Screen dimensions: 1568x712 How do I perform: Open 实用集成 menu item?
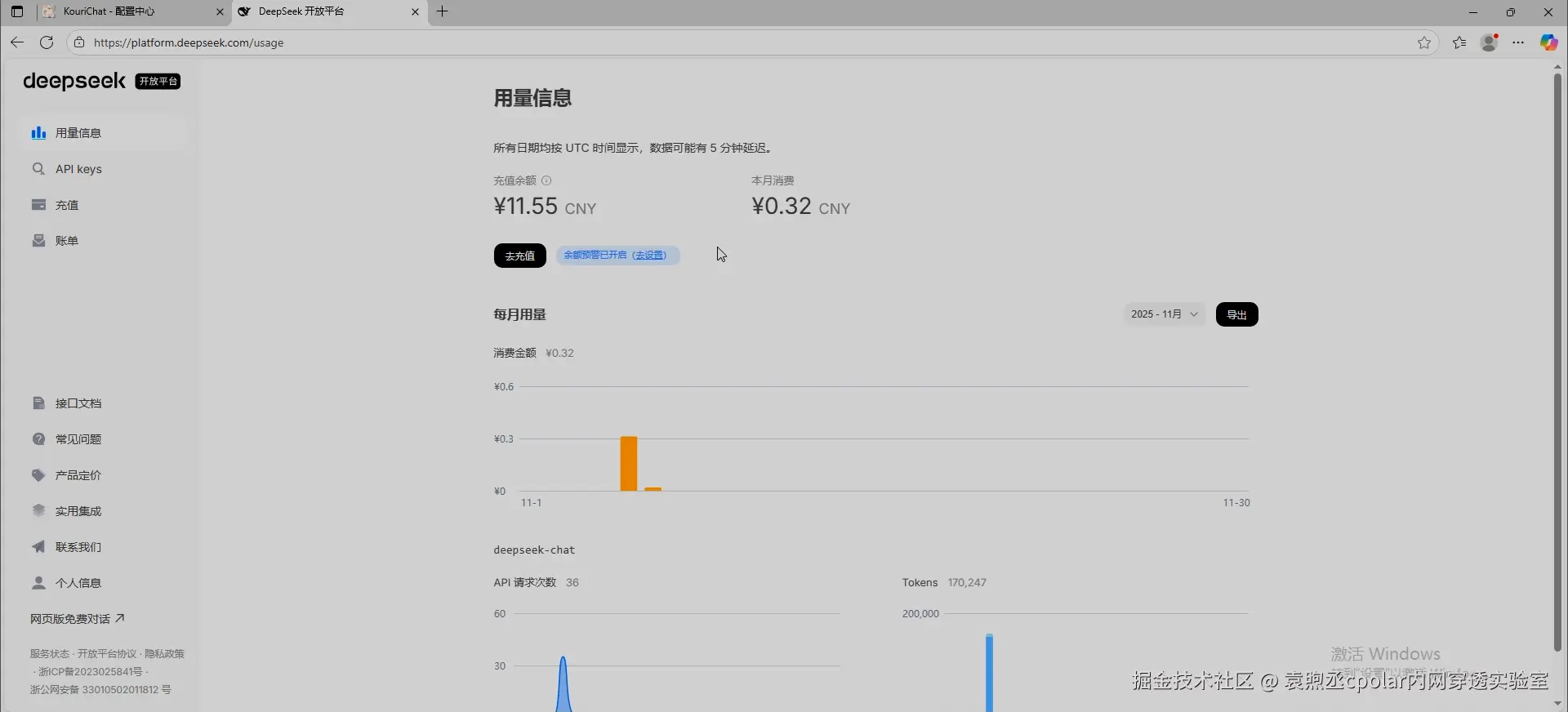click(104, 511)
